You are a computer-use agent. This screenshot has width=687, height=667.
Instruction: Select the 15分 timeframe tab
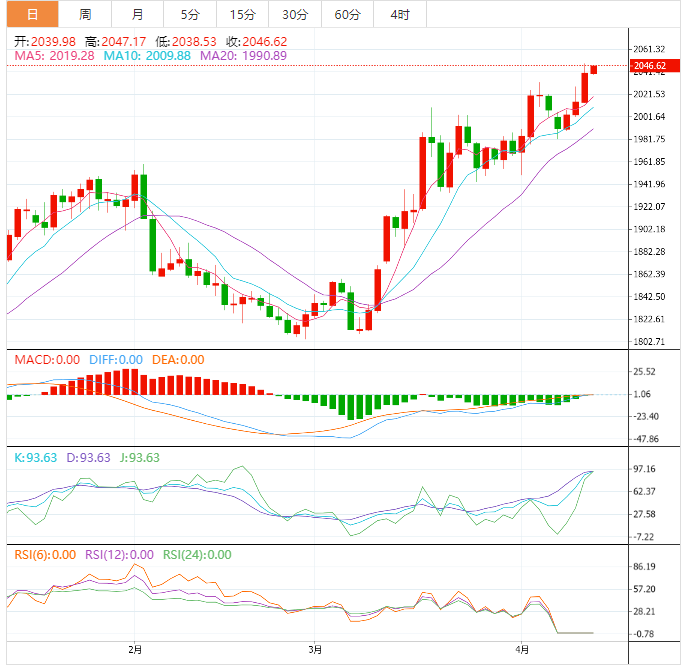[242, 14]
